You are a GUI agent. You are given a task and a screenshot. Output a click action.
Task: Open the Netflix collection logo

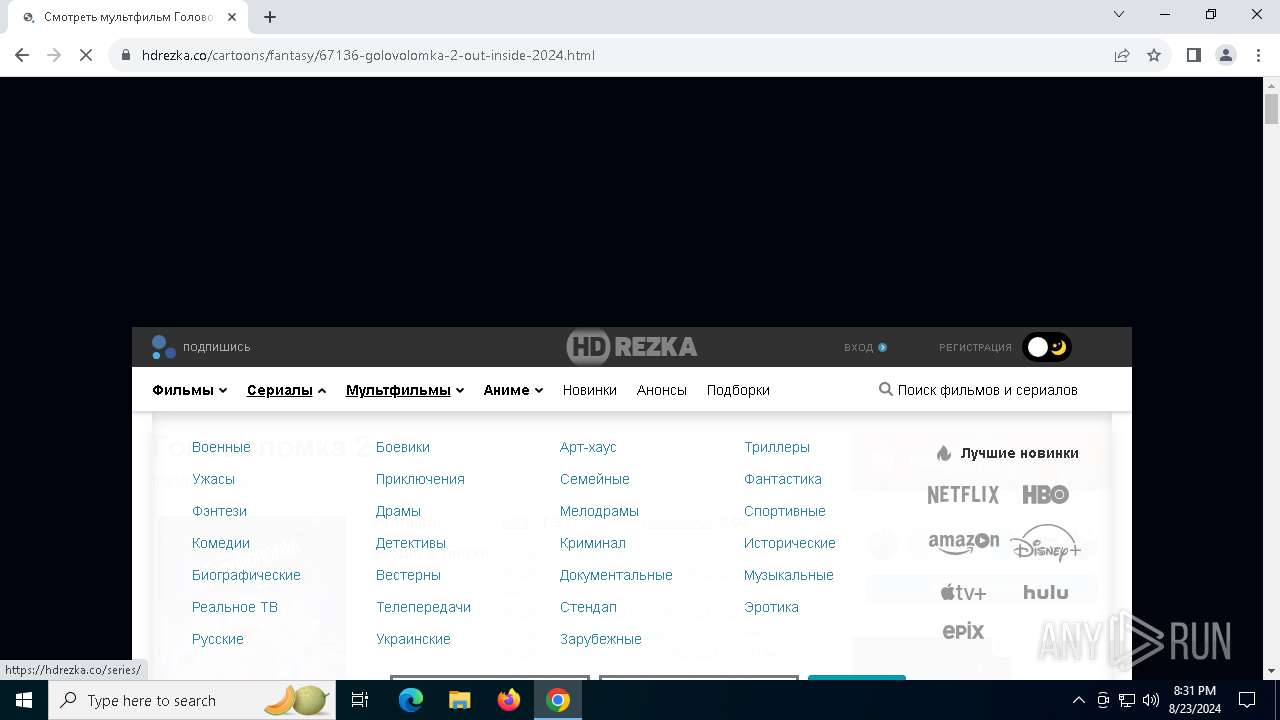click(x=963, y=495)
